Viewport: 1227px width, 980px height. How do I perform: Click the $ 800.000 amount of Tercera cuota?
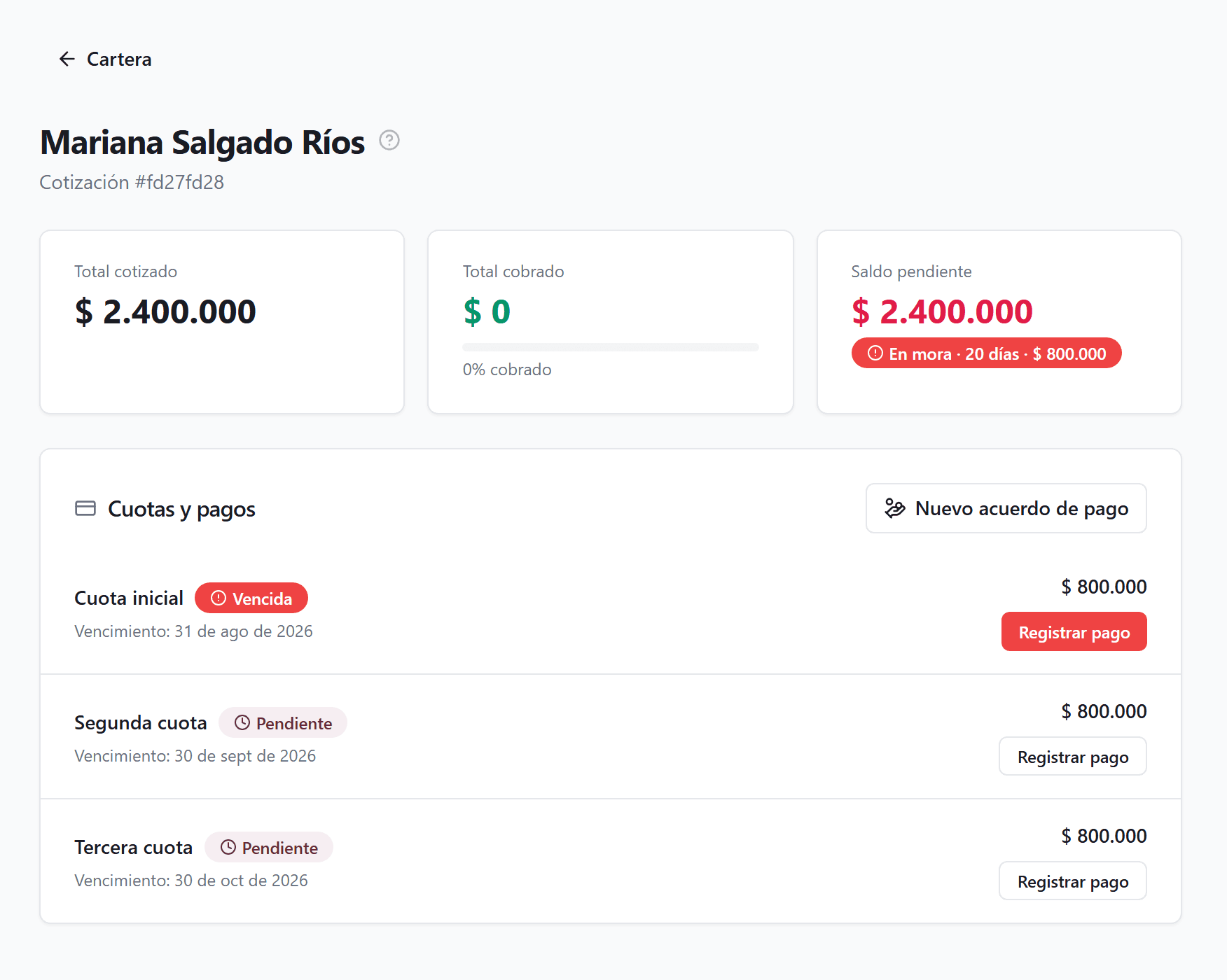click(x=1104, y=836)
